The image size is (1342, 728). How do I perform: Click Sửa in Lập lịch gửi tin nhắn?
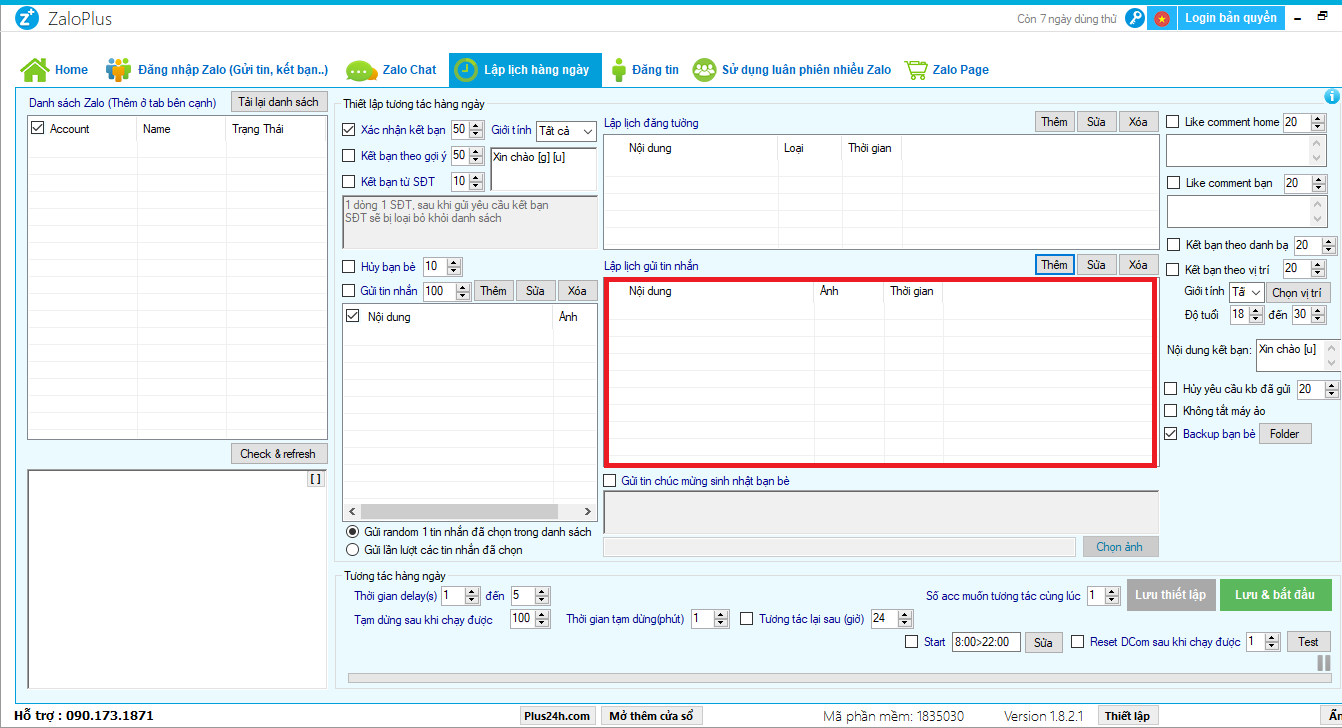coord(1096,264)
